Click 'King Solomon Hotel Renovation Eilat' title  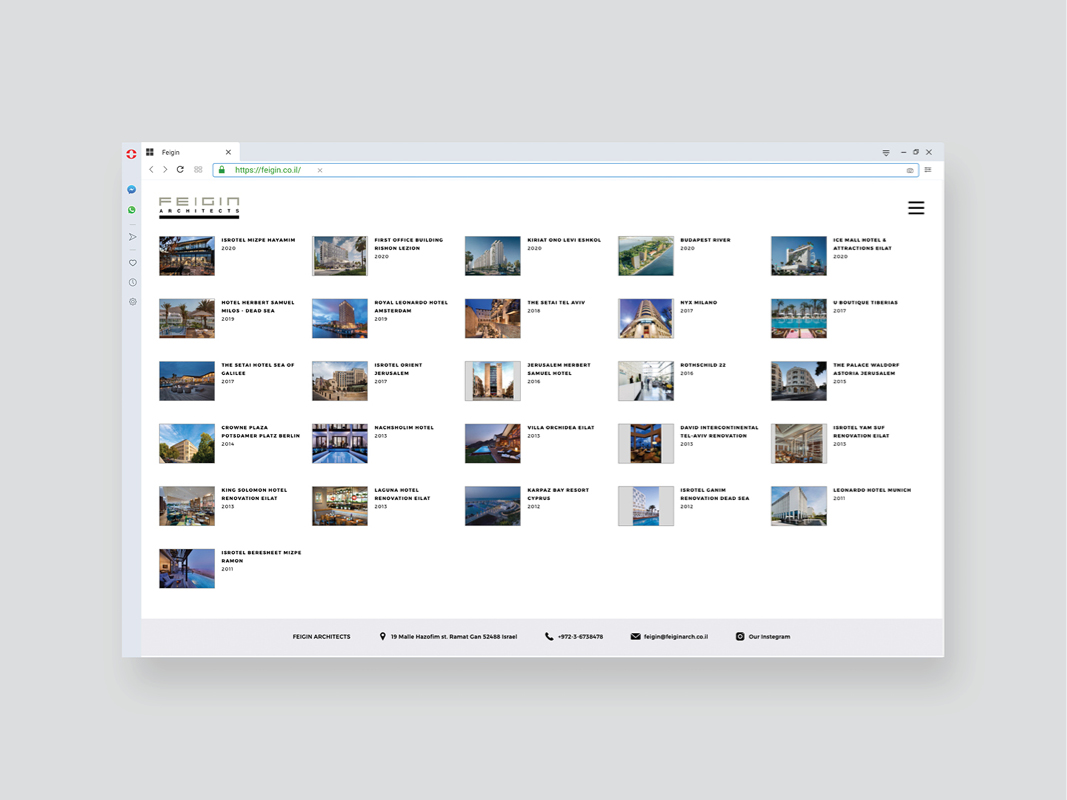tap(254, 494)
